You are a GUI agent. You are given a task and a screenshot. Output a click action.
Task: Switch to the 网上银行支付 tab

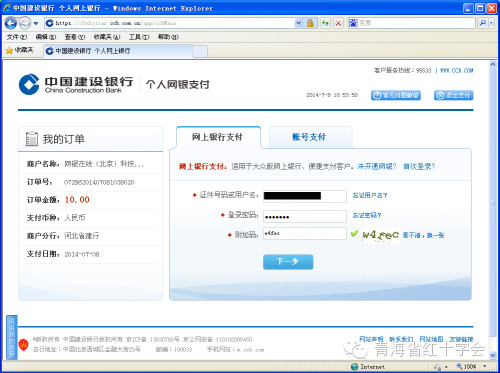pyautogui.click(x=217, y=137)
